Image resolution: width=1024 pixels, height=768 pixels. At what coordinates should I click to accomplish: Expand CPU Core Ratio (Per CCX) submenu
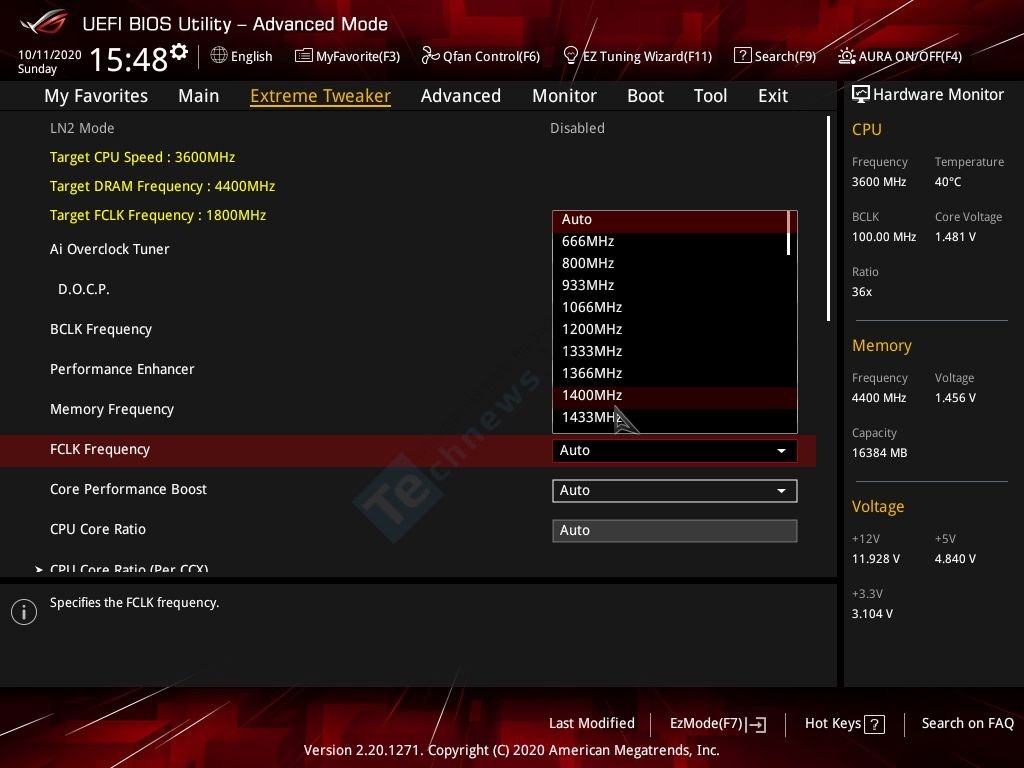pos(129,569)
